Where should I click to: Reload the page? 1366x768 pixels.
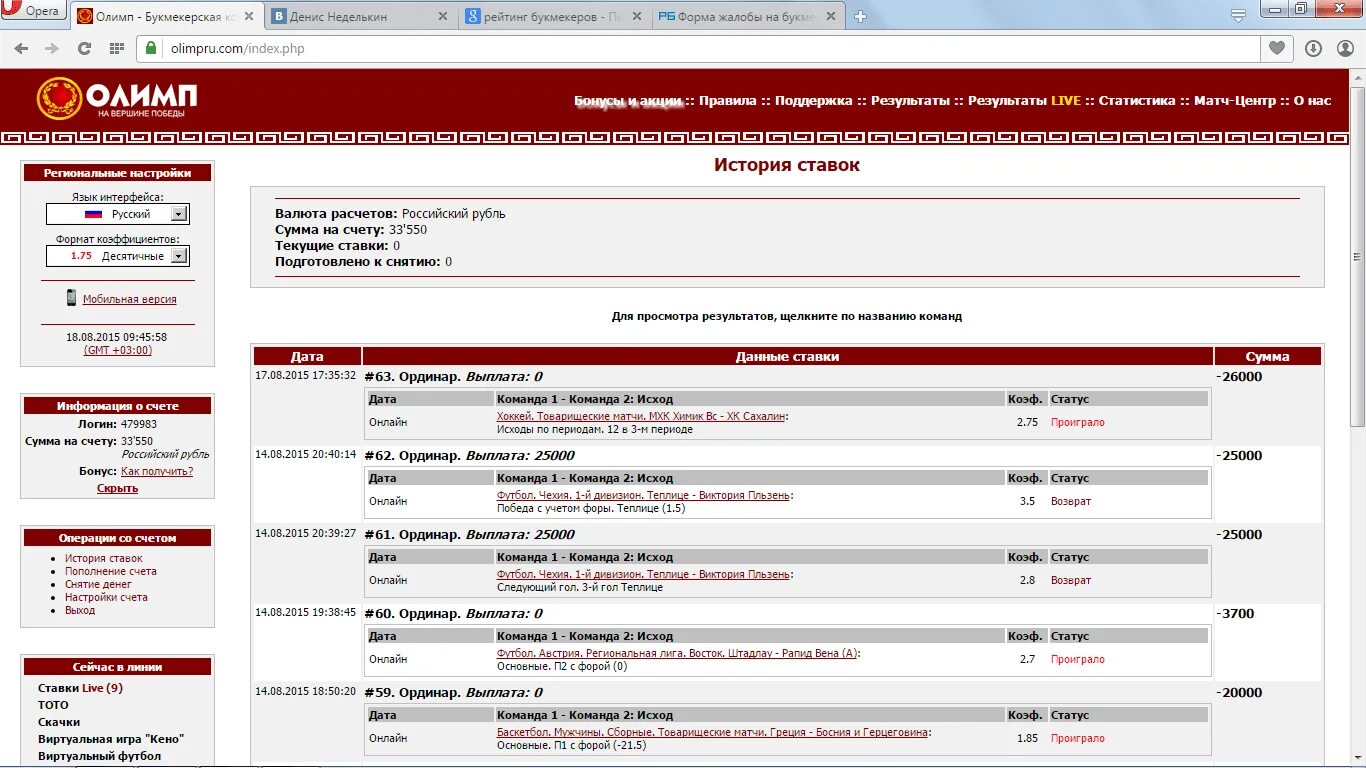pyautogui.click(x=85, y=48)
